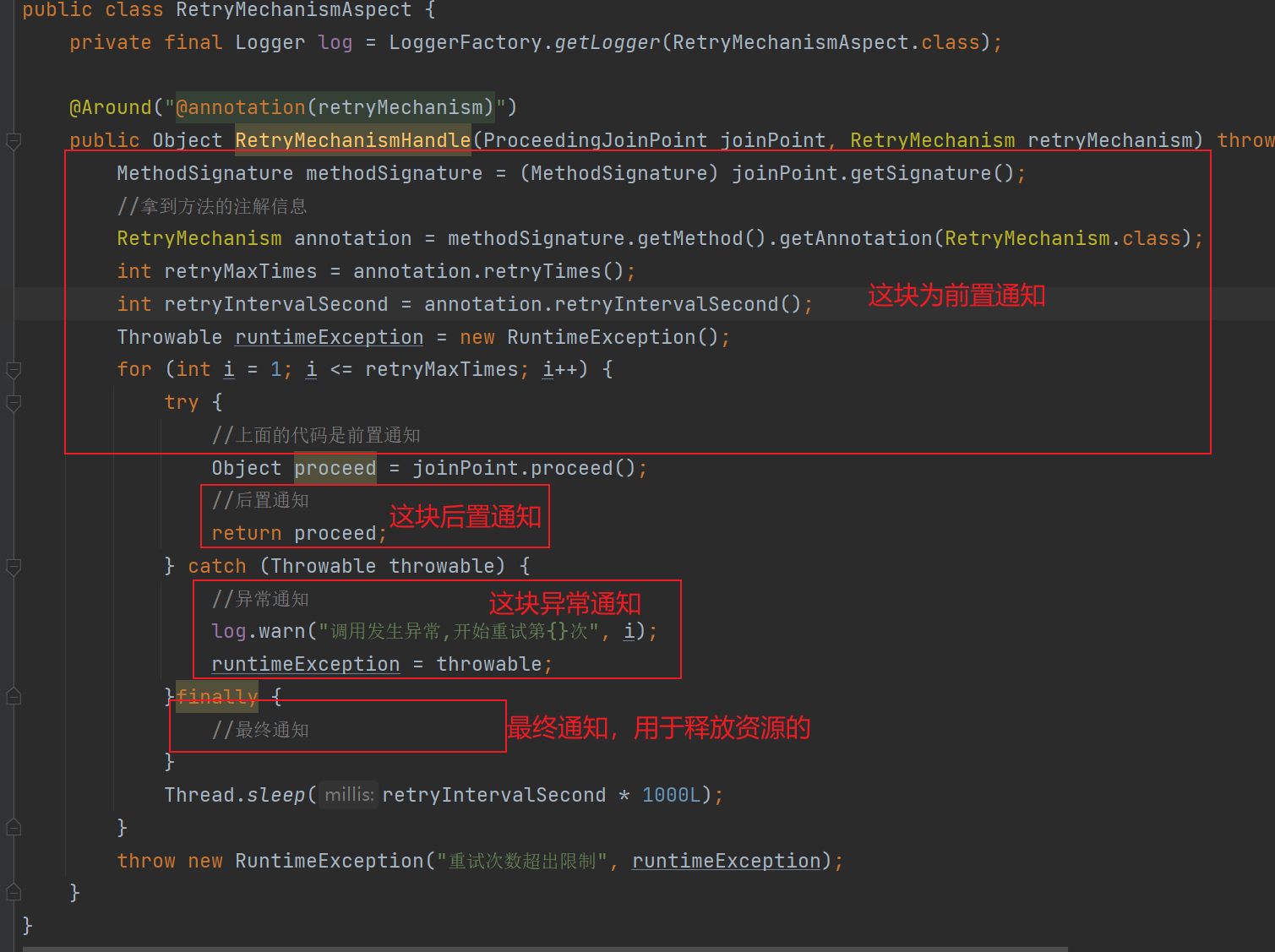The height and width of the screenshot is (952, 1275).
Task: Click highlighted 'proceed' variable in Object declaration
Action: (x=335, y=468)
